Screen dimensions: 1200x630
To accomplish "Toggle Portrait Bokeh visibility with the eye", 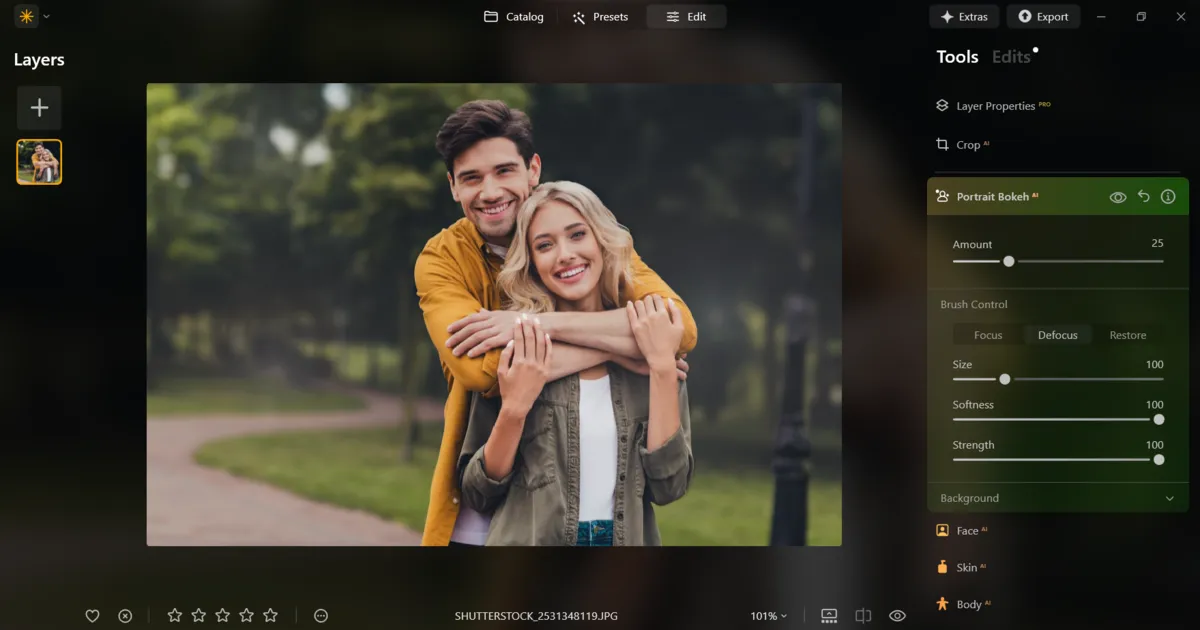I will (x=1118, y=196).
